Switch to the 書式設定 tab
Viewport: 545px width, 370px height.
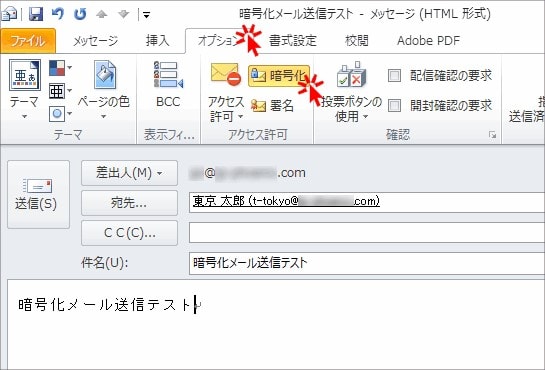tap(293, 41)
